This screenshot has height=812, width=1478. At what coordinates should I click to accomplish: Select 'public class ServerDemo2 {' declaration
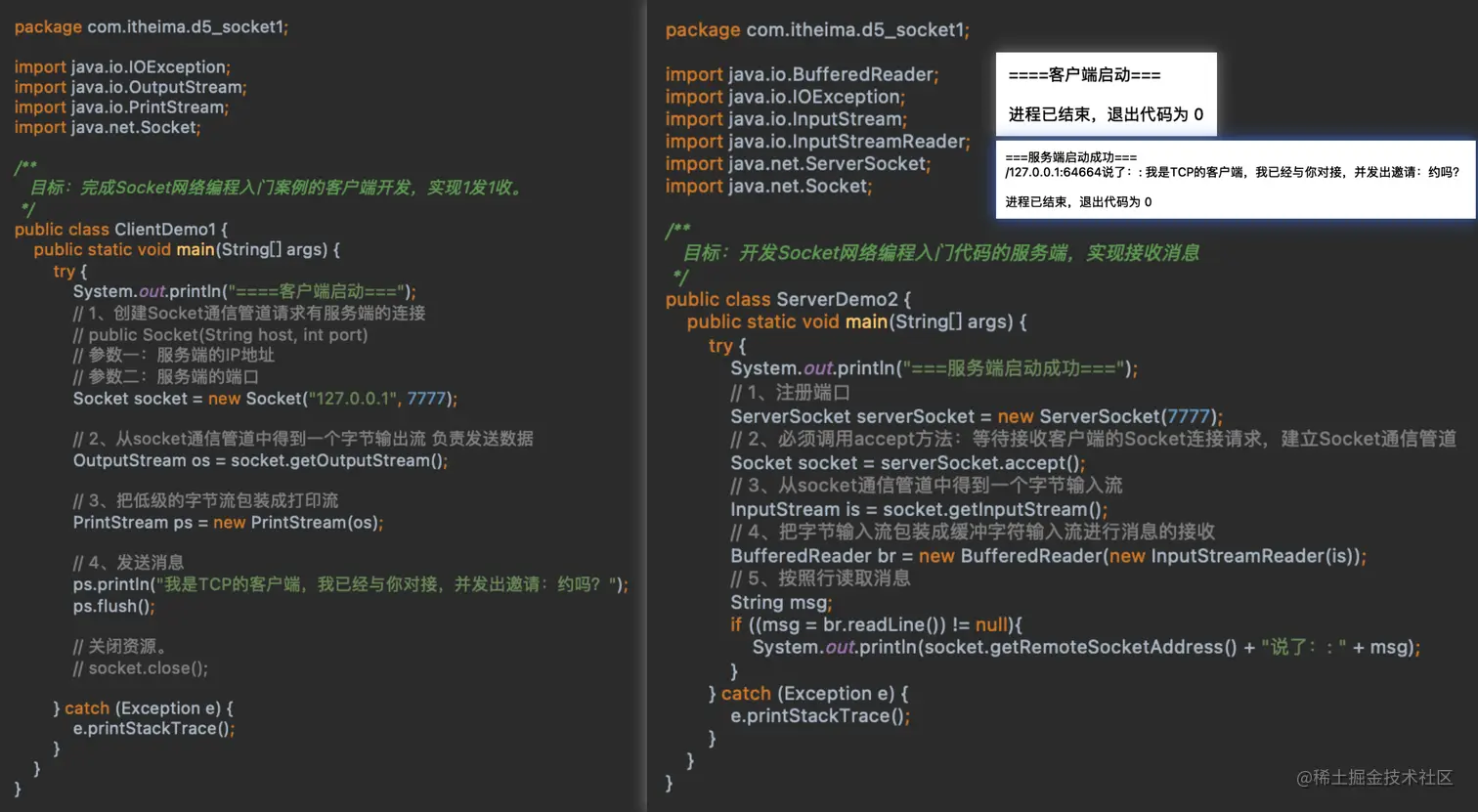[x=788, y=299]
